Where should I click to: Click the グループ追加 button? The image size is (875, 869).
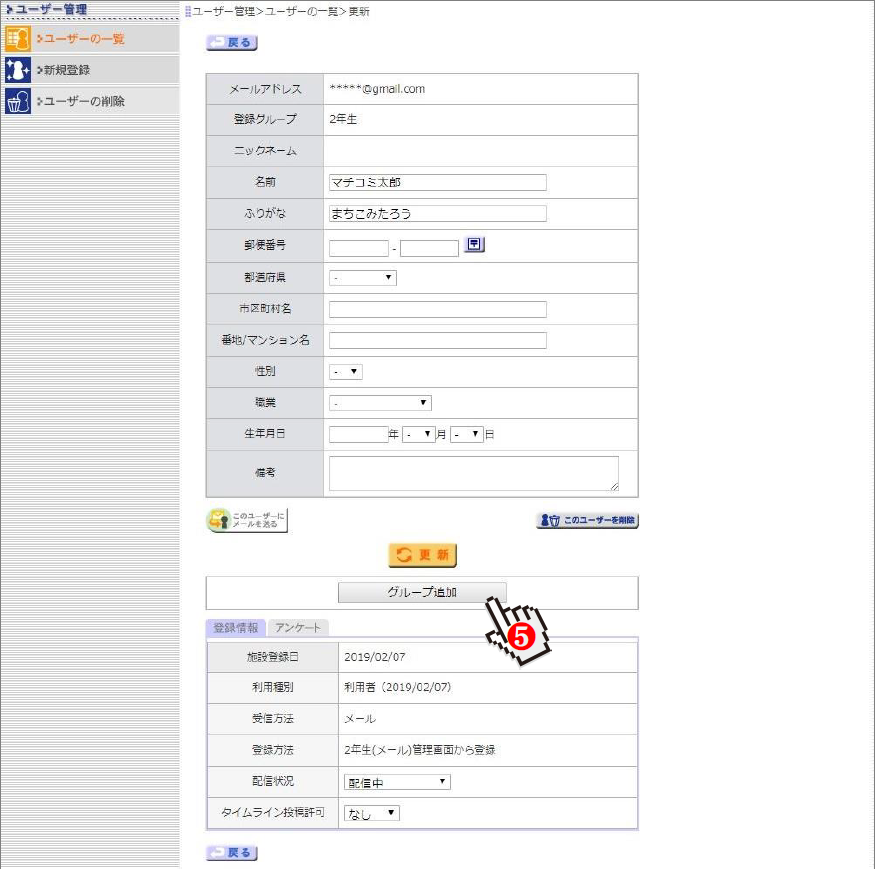tap(422, 592)
